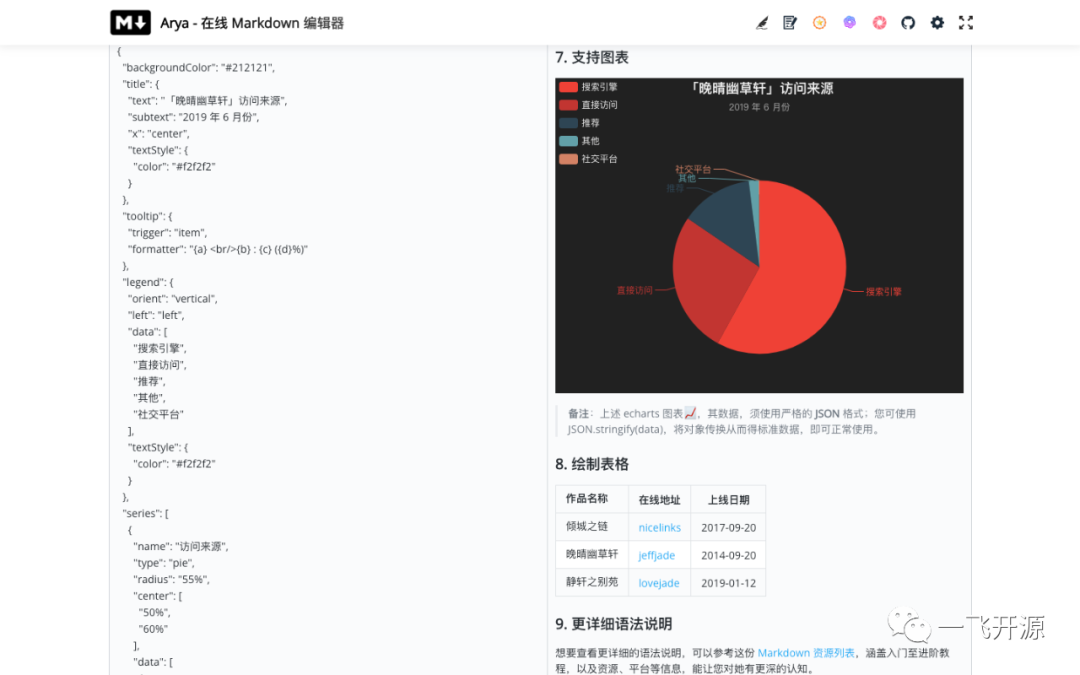Viewport: 1080px width, 675px height.
Task: Click the "series": [ editor line
Action: [x=145, y=513]
